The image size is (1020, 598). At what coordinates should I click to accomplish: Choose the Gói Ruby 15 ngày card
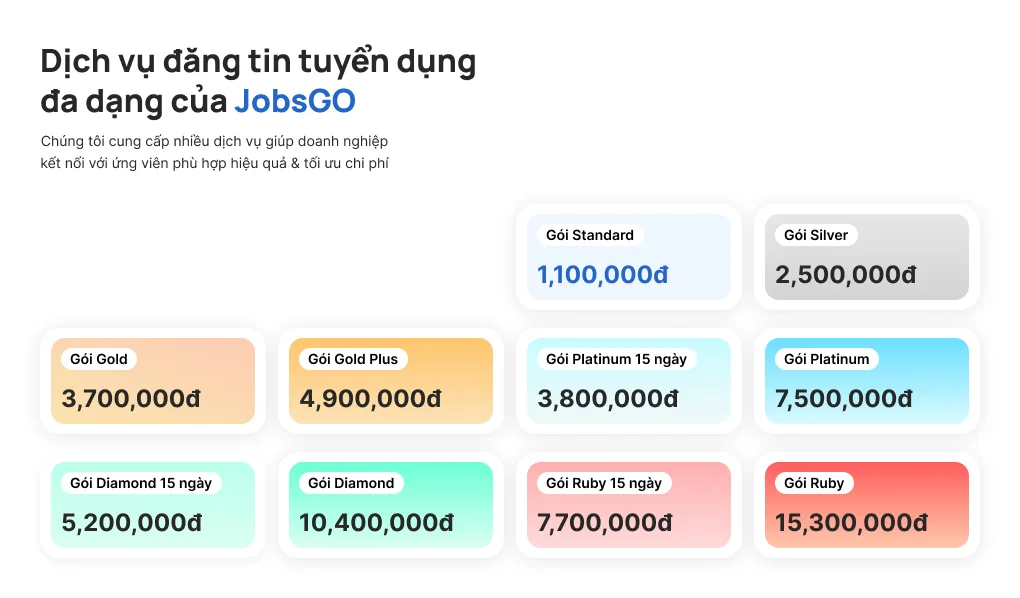coord(628,505)
